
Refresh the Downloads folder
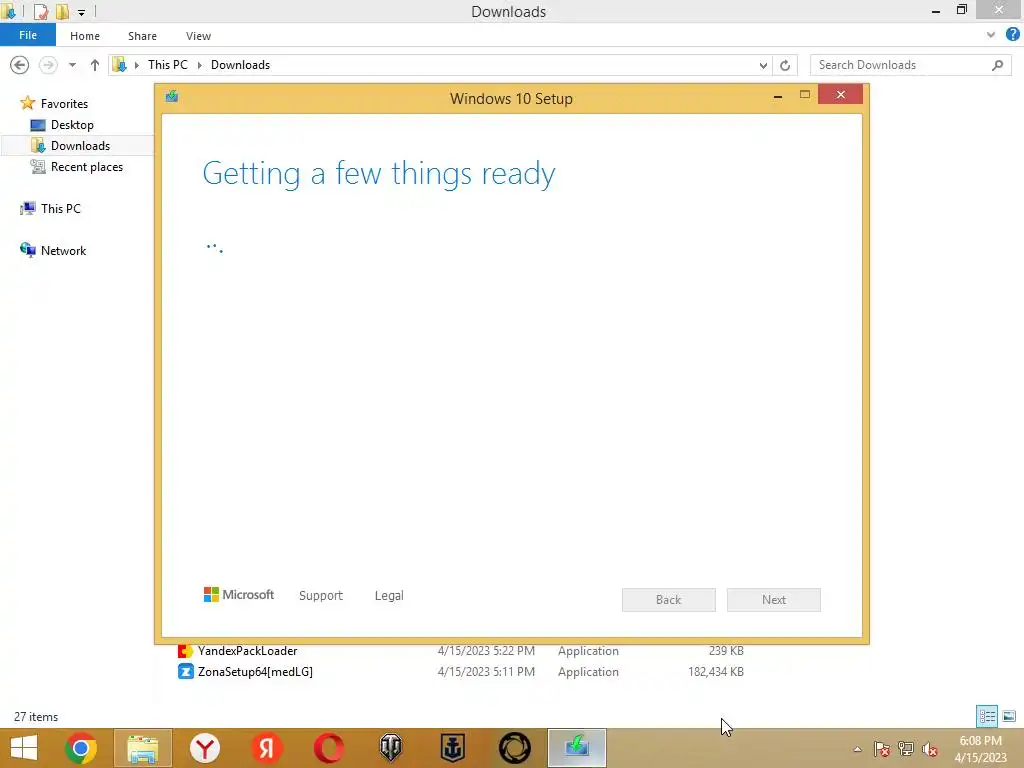pos(785,65)
